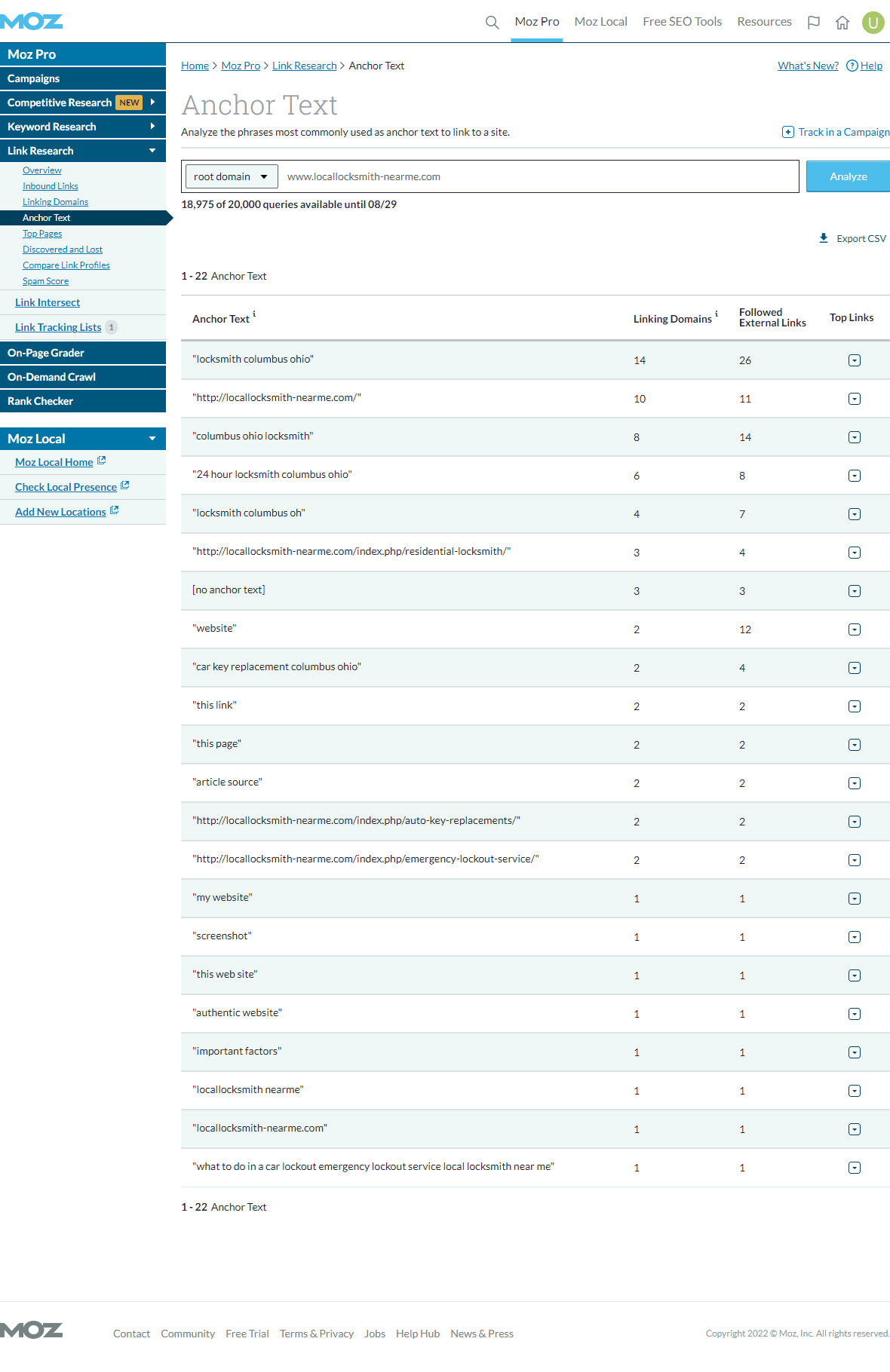Click the Home breadcrumb link

(x=195, y=66)
